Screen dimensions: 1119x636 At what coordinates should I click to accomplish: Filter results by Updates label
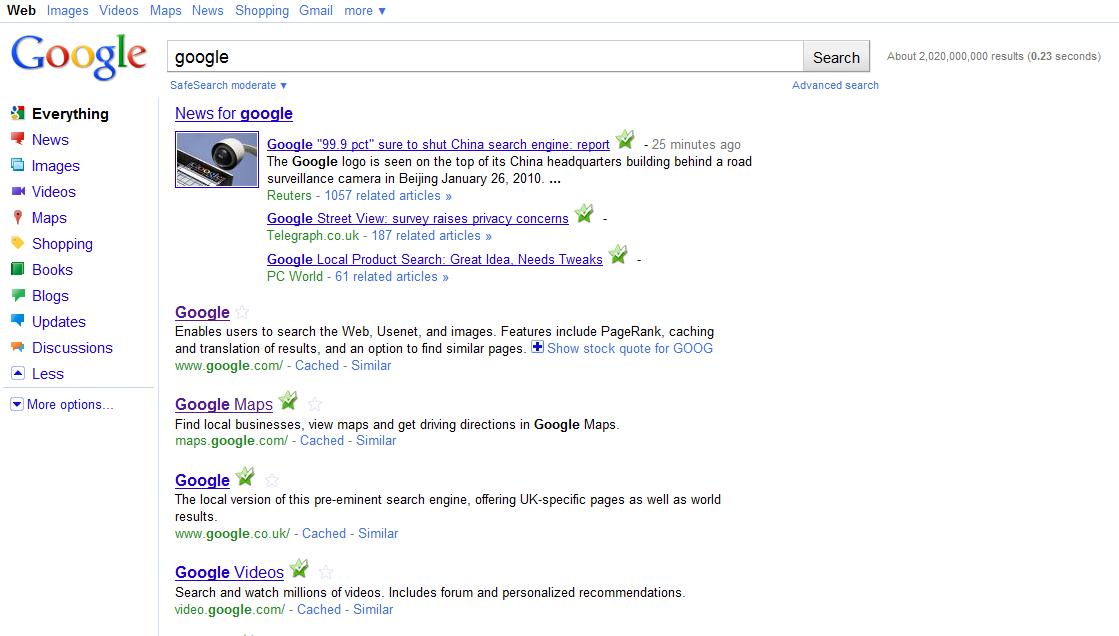tap(59, 322)
